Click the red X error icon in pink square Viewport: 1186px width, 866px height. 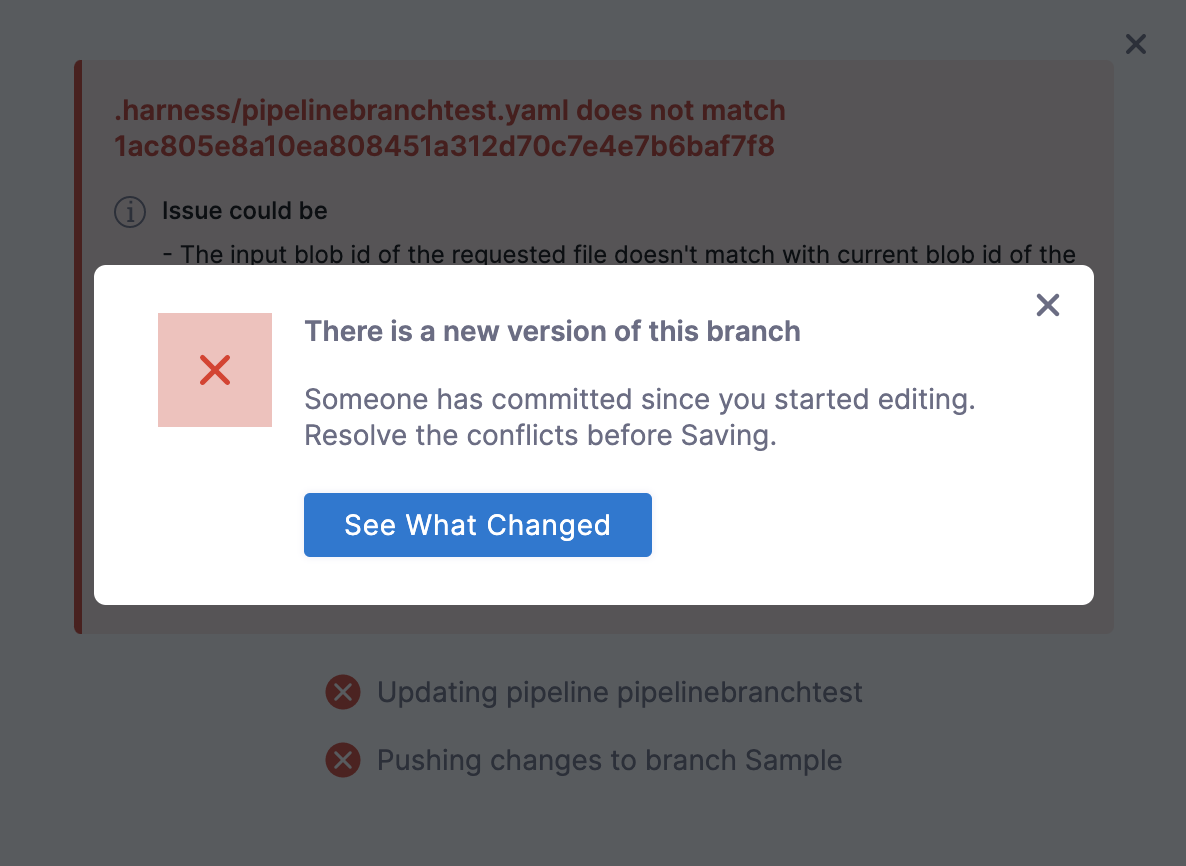(215, 370)
